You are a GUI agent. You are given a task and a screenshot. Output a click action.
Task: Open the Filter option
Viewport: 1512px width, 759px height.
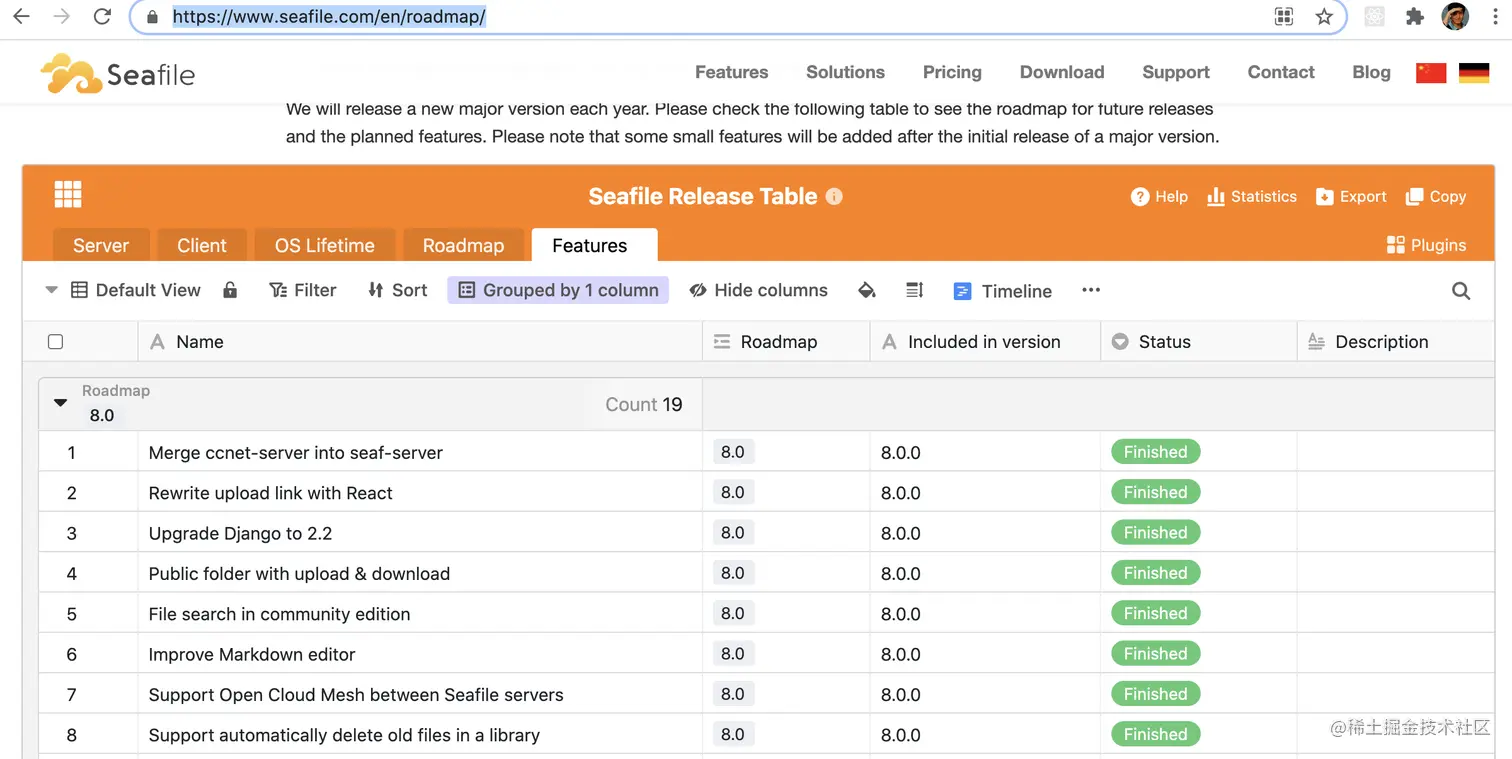coord(303,290)
